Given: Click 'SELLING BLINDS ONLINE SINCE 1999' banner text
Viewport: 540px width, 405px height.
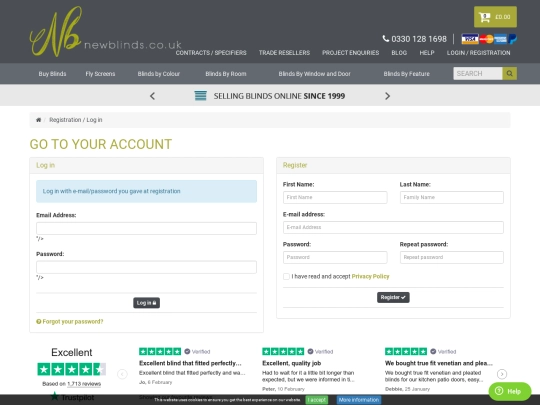Looking at the screenshot, I should 279,96.
